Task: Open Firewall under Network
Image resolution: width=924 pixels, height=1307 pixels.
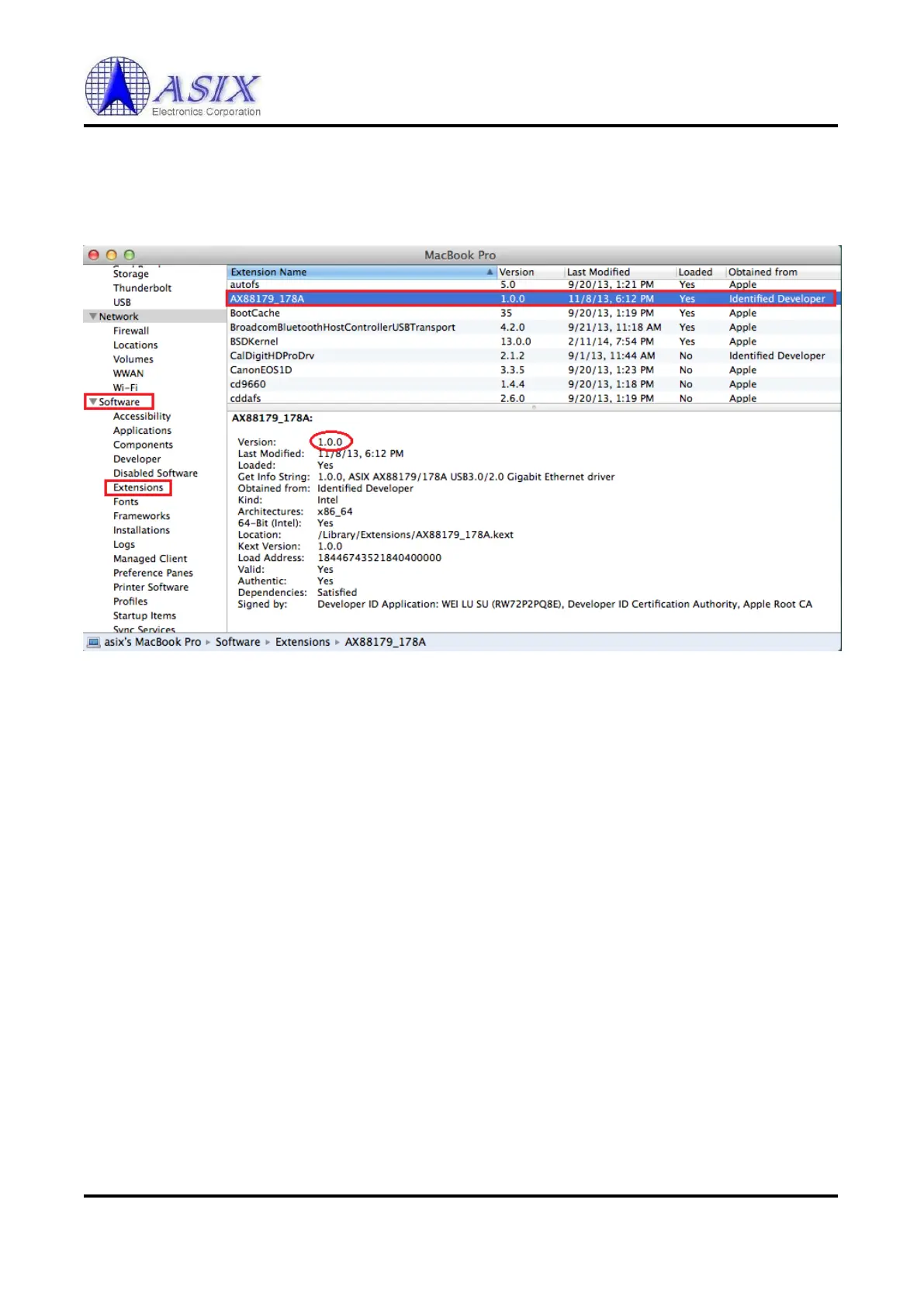Action: [x=131, y=331]
